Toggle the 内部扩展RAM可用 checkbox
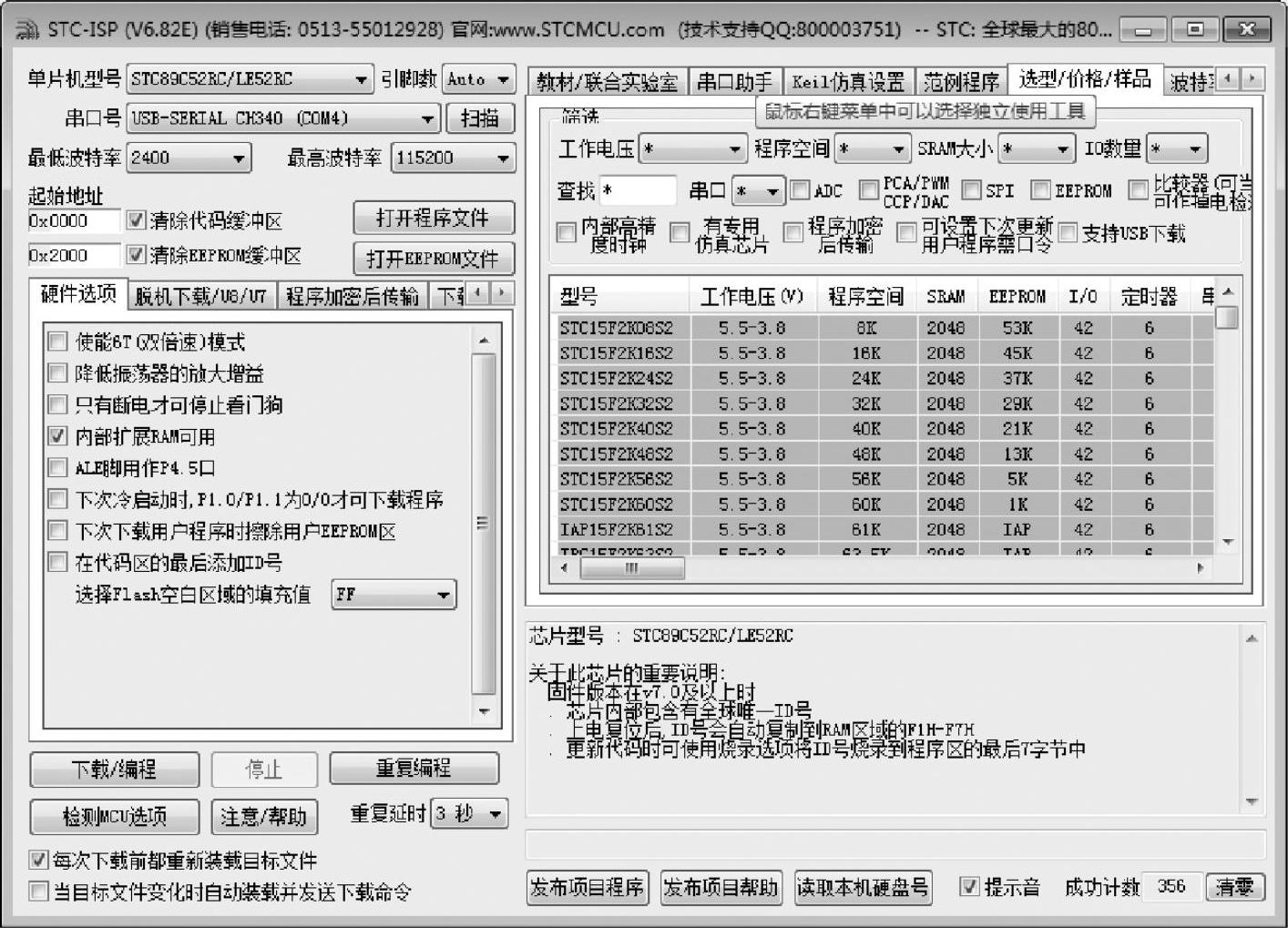This screenshot has width=1288, height=928. pyautogui.click(x=57, y=436)
